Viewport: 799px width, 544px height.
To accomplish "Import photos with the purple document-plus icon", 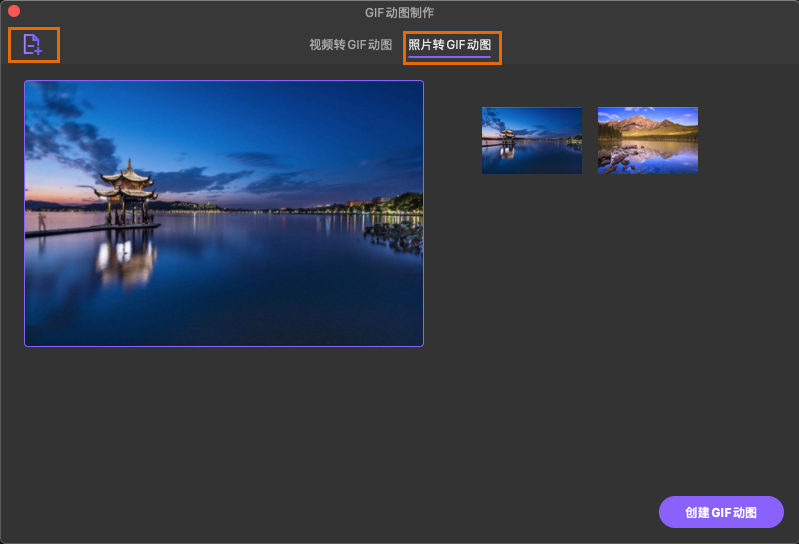I will pyautogui.click(x=33, y=45).
